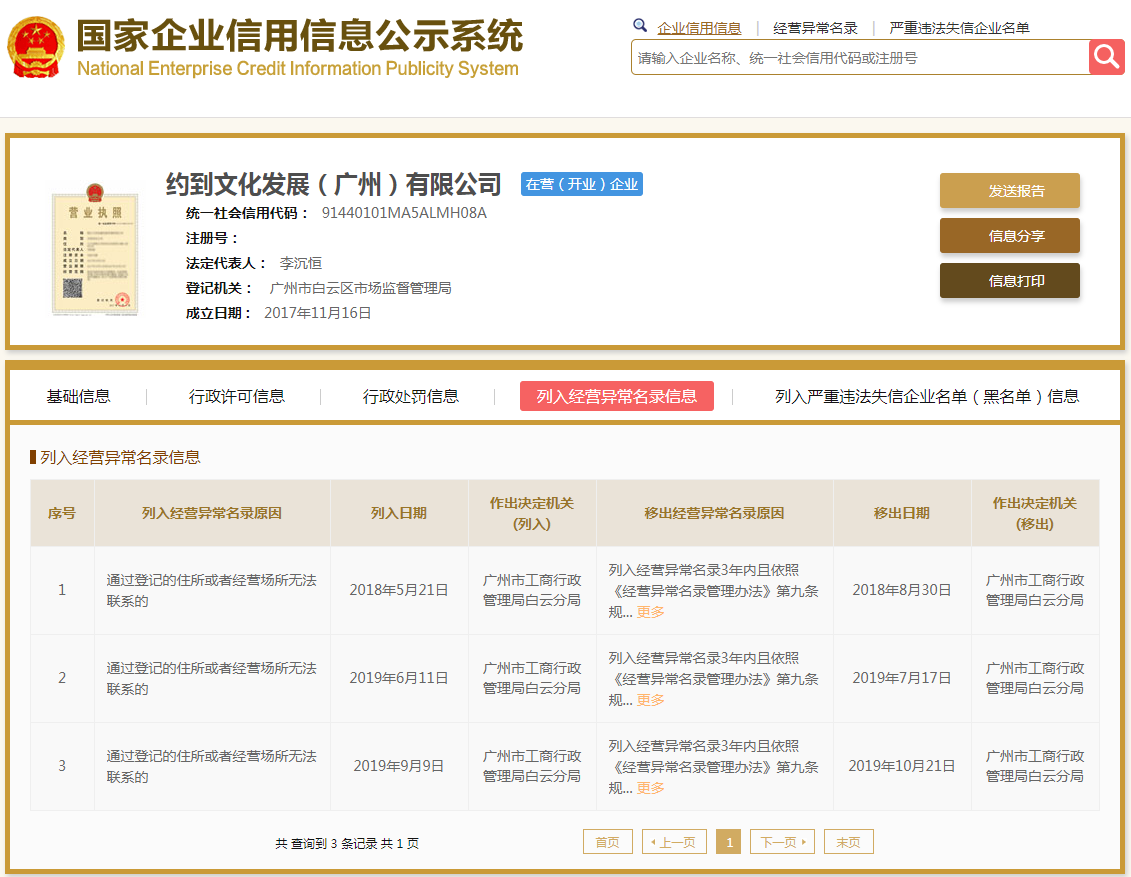Click the search box for enterprise name
Screen dimensions: 1131x877
pos(860,58)
